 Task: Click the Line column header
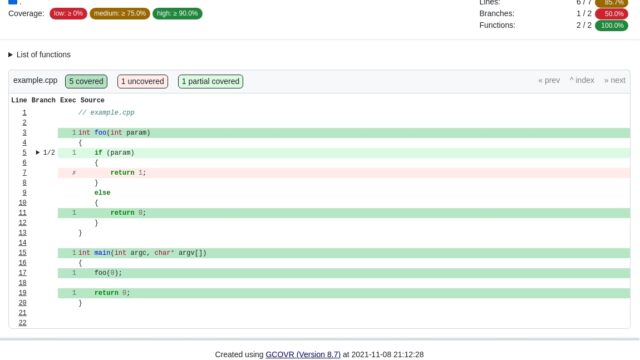19,100
